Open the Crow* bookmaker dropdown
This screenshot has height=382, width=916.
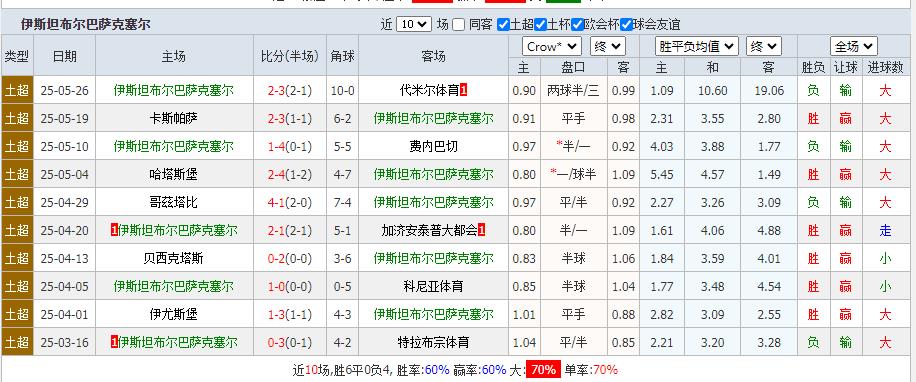(552, 47)
